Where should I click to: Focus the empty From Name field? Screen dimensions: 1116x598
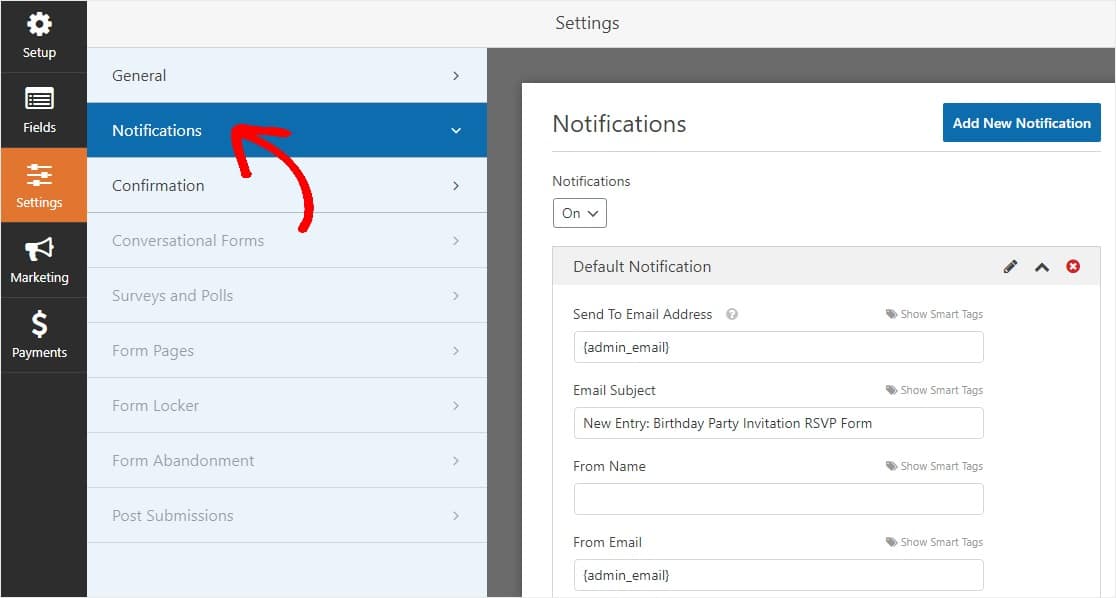pyautogui.click(x=779, y=499)
